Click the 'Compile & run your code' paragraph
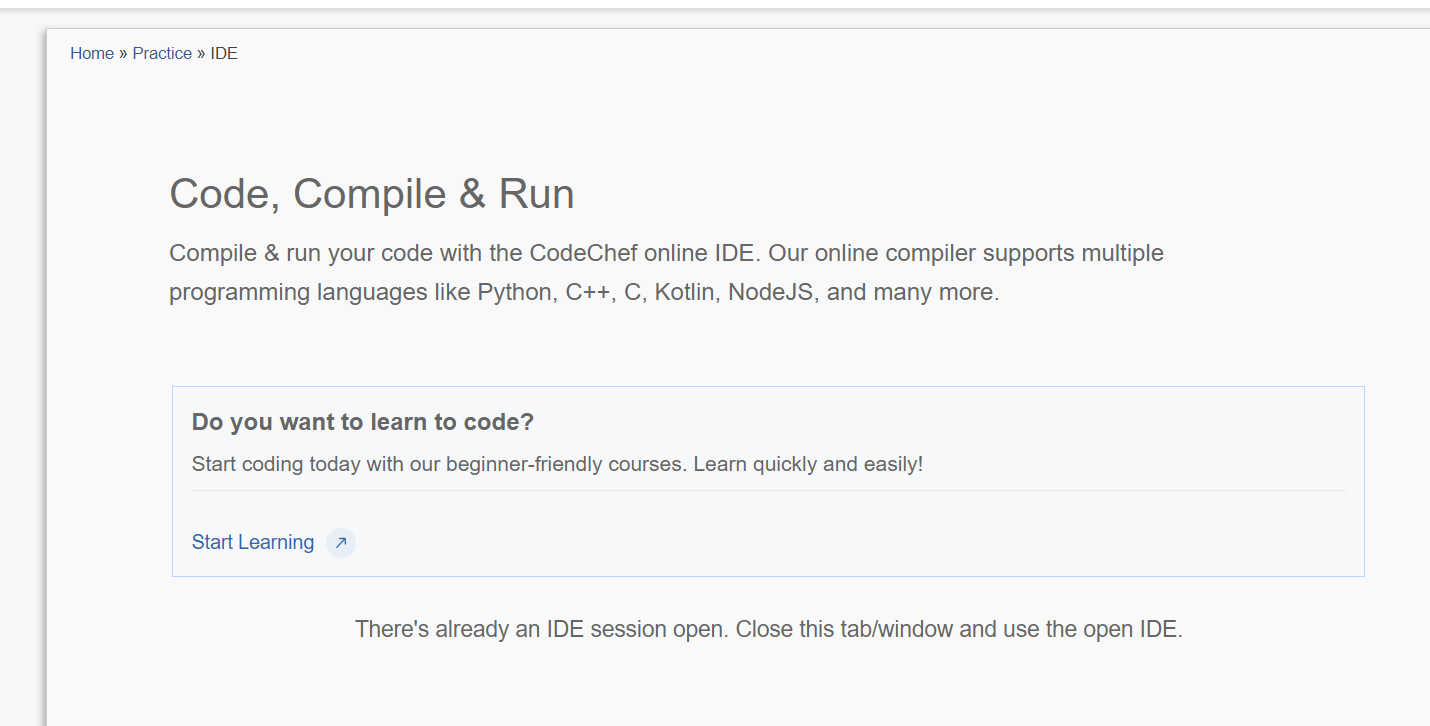Image resolution: width=1430 pixels, height=726 pixels. pyautogui.click(x=666, y=273)
